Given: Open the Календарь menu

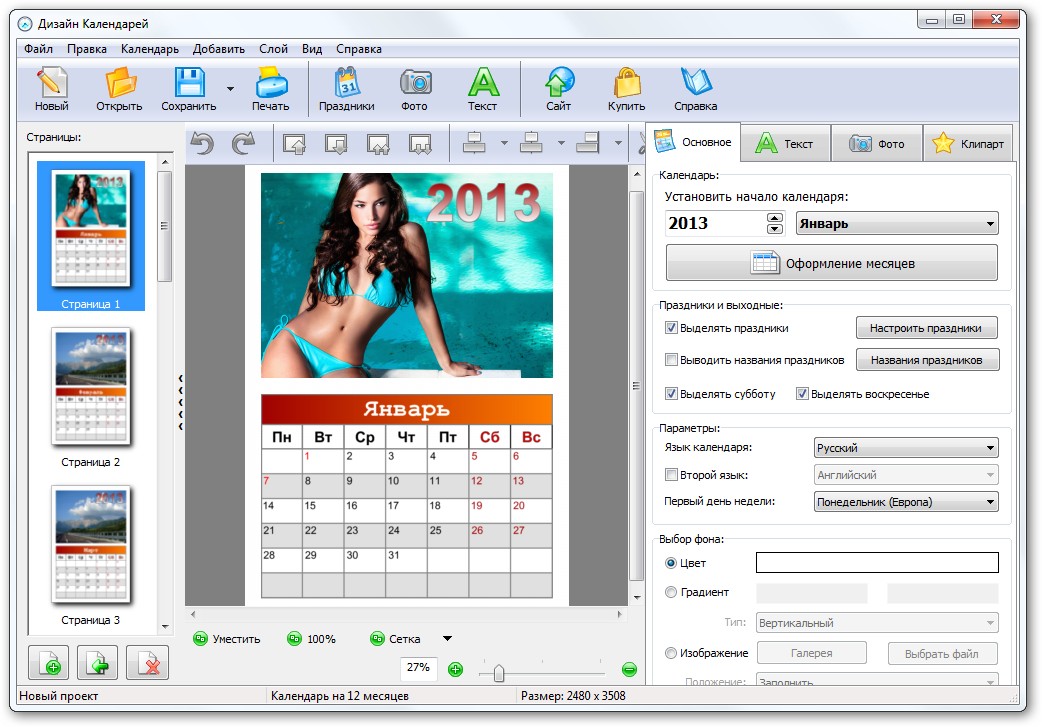Looking at the screenshot, I should 149,49.
